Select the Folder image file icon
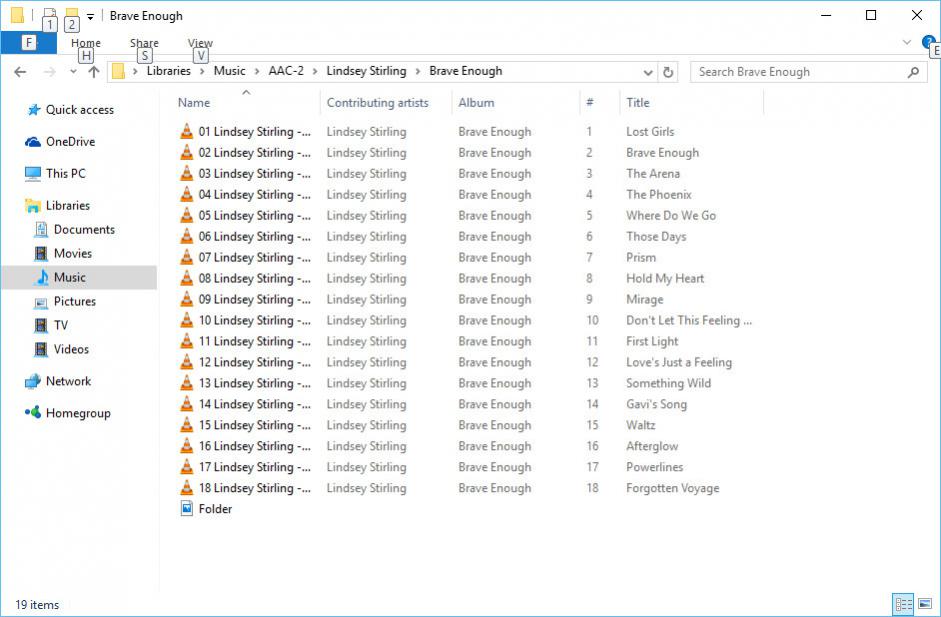This screenshot has height=617, width=941. pos(186,509)
